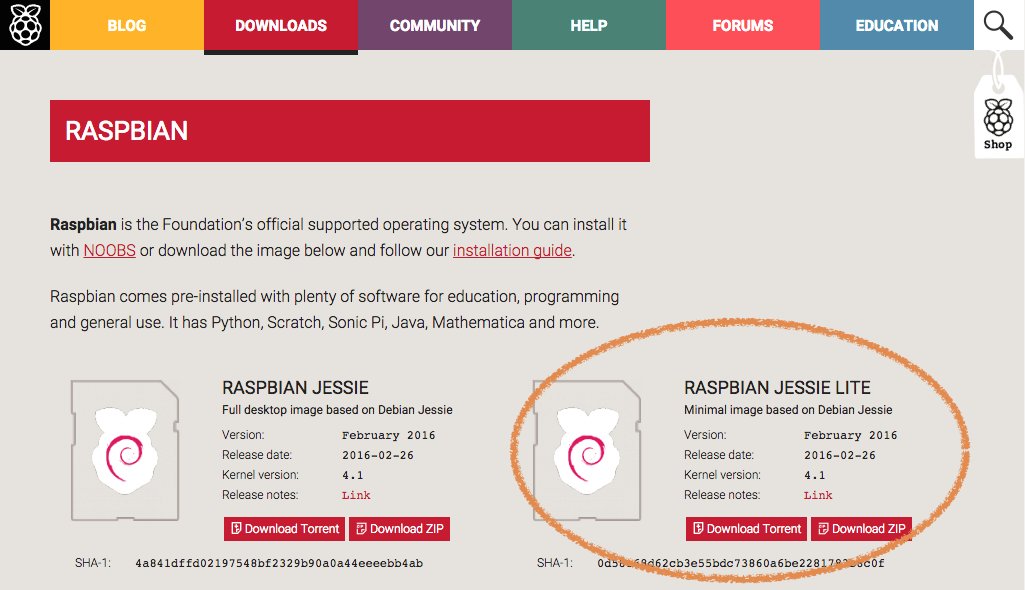
Task: Click the Raspbian Jessie SD card image
Action: click(x=125, y=450)
